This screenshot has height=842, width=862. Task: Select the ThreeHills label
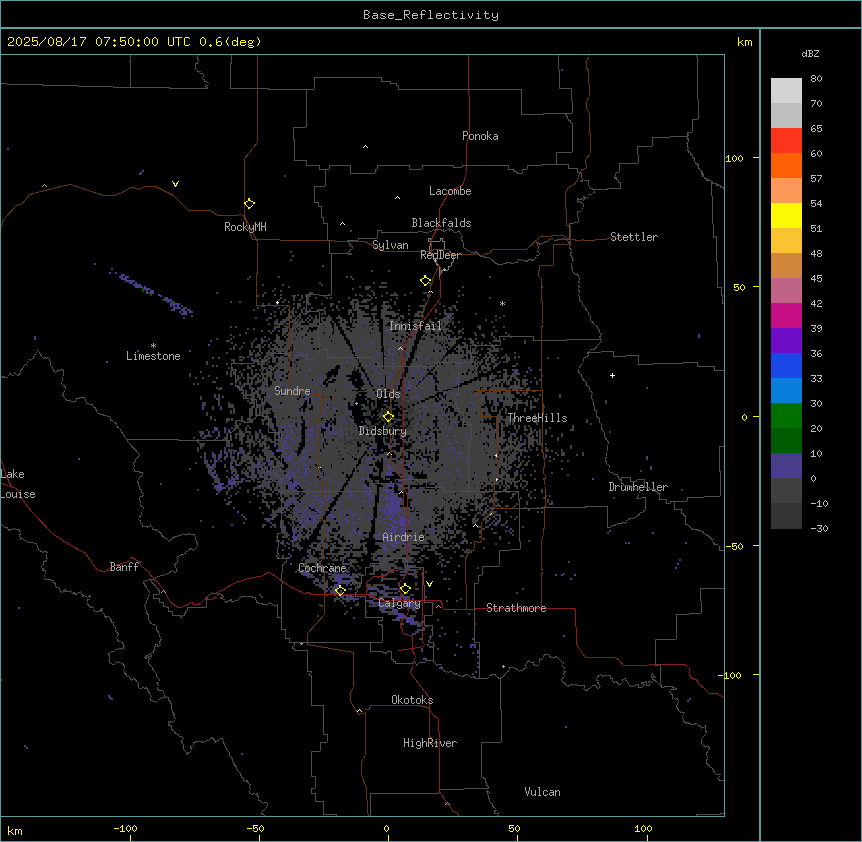click(x=537, y=418)
